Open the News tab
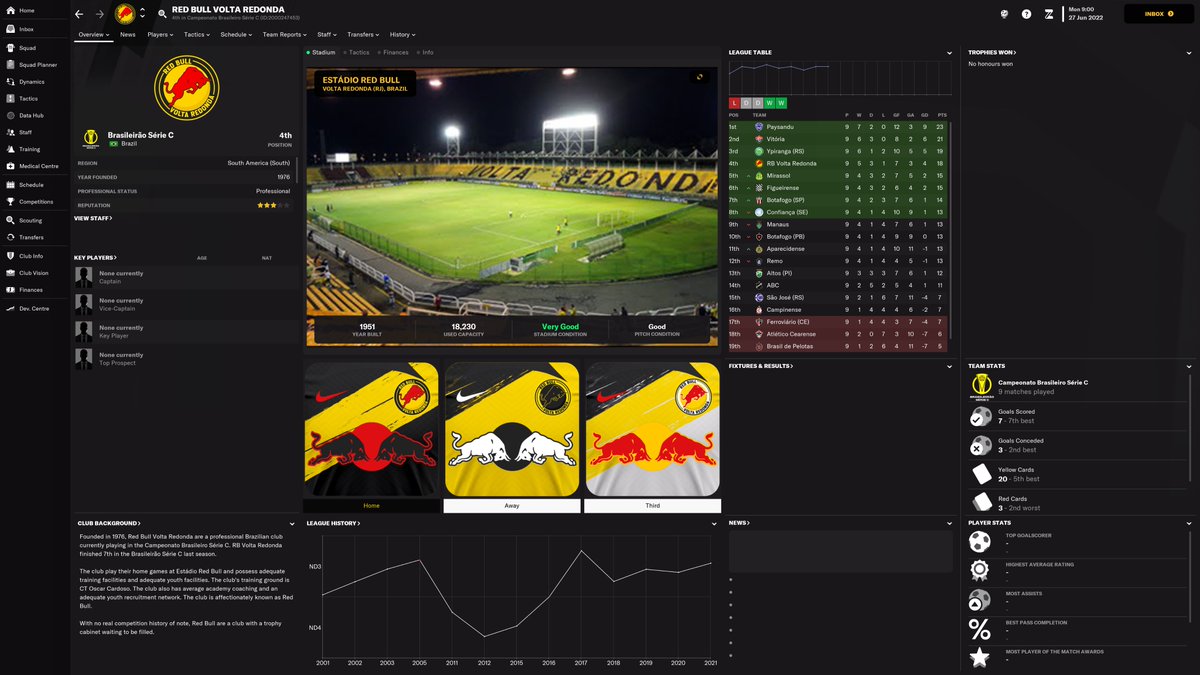This screenshot has height=675, width=1200. [128, 34]
